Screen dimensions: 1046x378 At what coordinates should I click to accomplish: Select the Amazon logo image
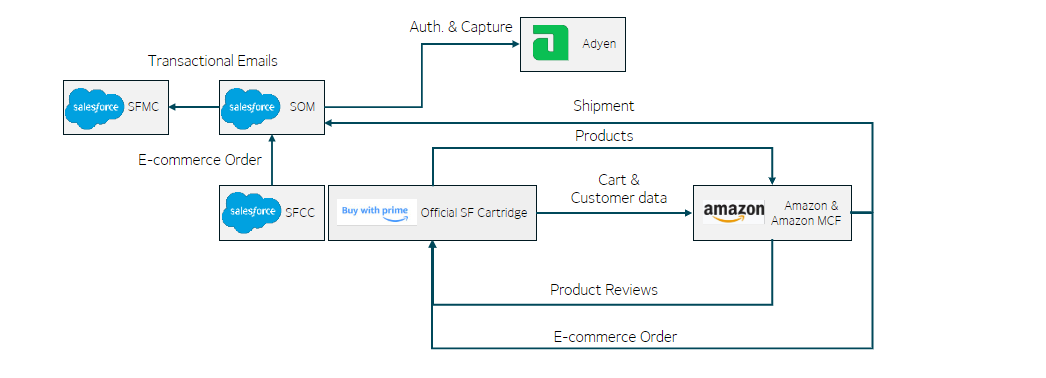coord(734,212)
